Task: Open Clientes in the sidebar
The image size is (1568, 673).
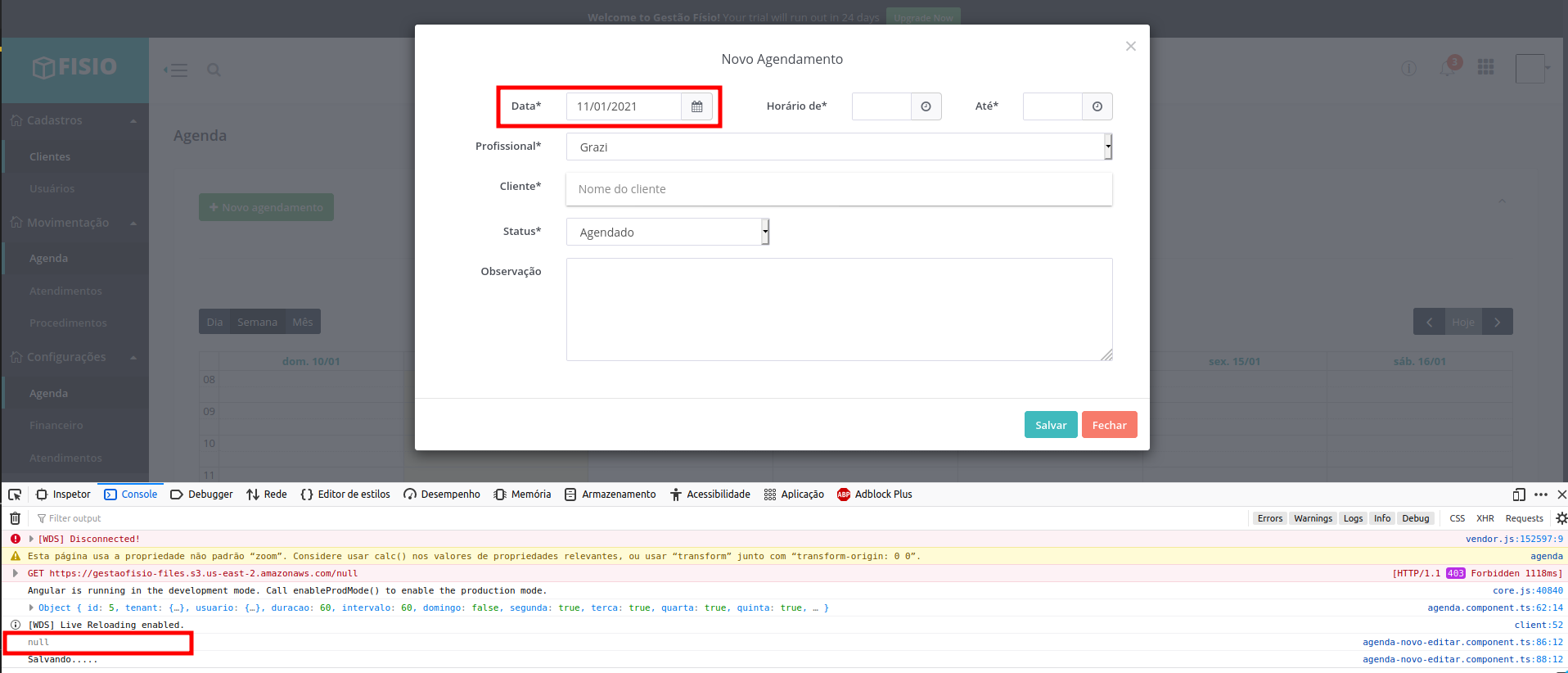Action: click(50, 156)
